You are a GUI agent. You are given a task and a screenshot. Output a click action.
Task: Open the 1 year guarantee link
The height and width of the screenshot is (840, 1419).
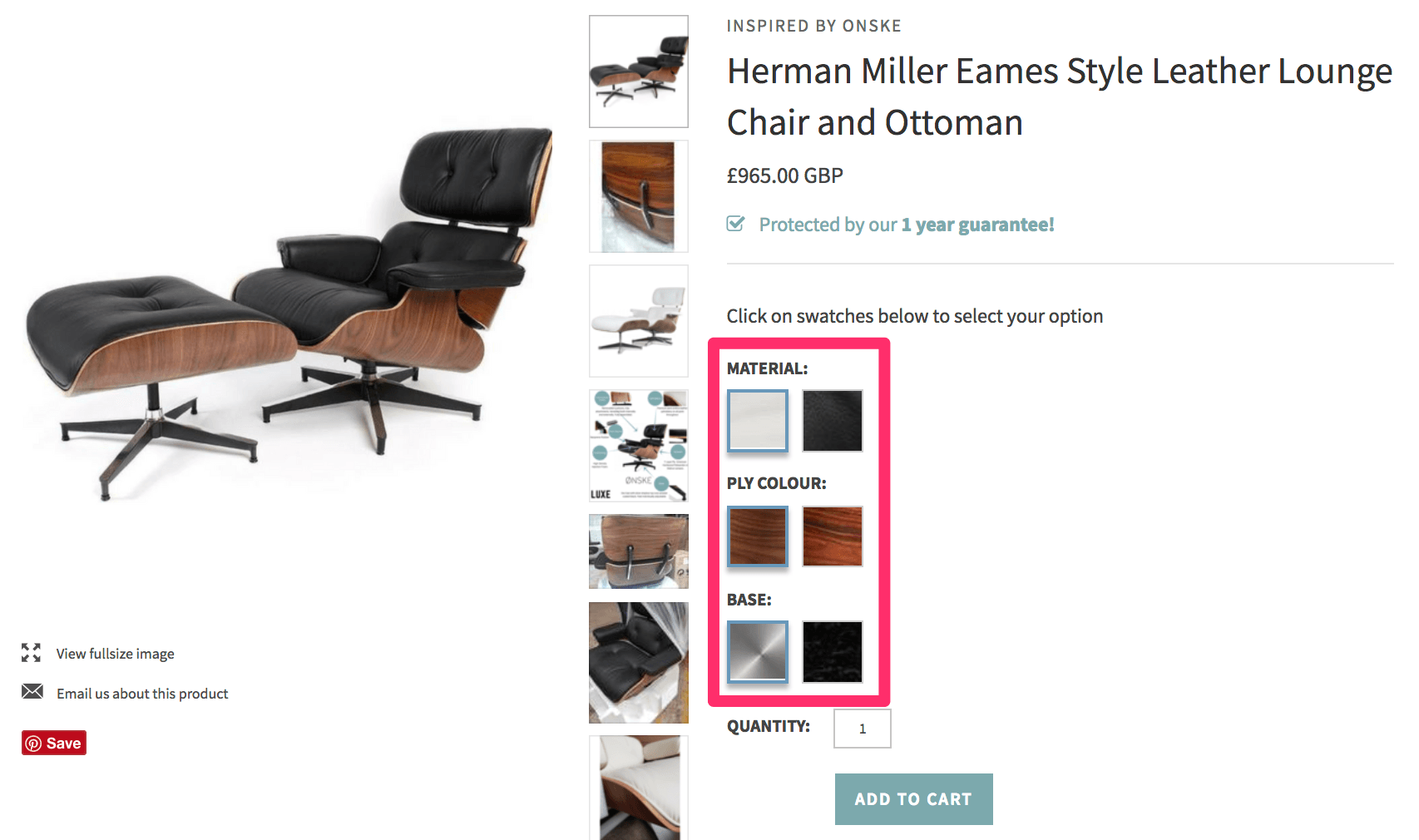click(978, 225)
